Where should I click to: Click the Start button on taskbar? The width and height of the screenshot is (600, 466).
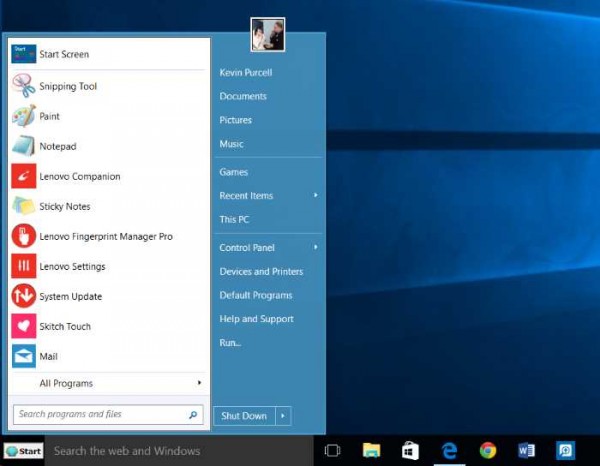coord(23,451)
